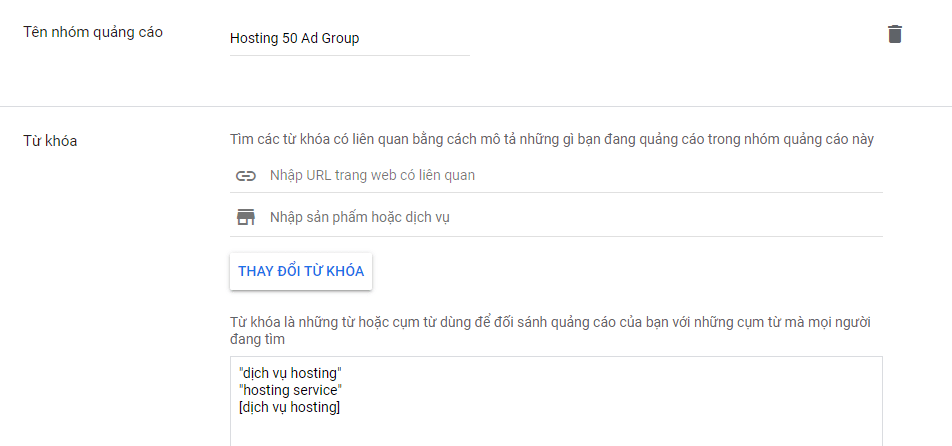Click the "hosting service" keyword line
The image size is (952, 446).
[290, 389]
